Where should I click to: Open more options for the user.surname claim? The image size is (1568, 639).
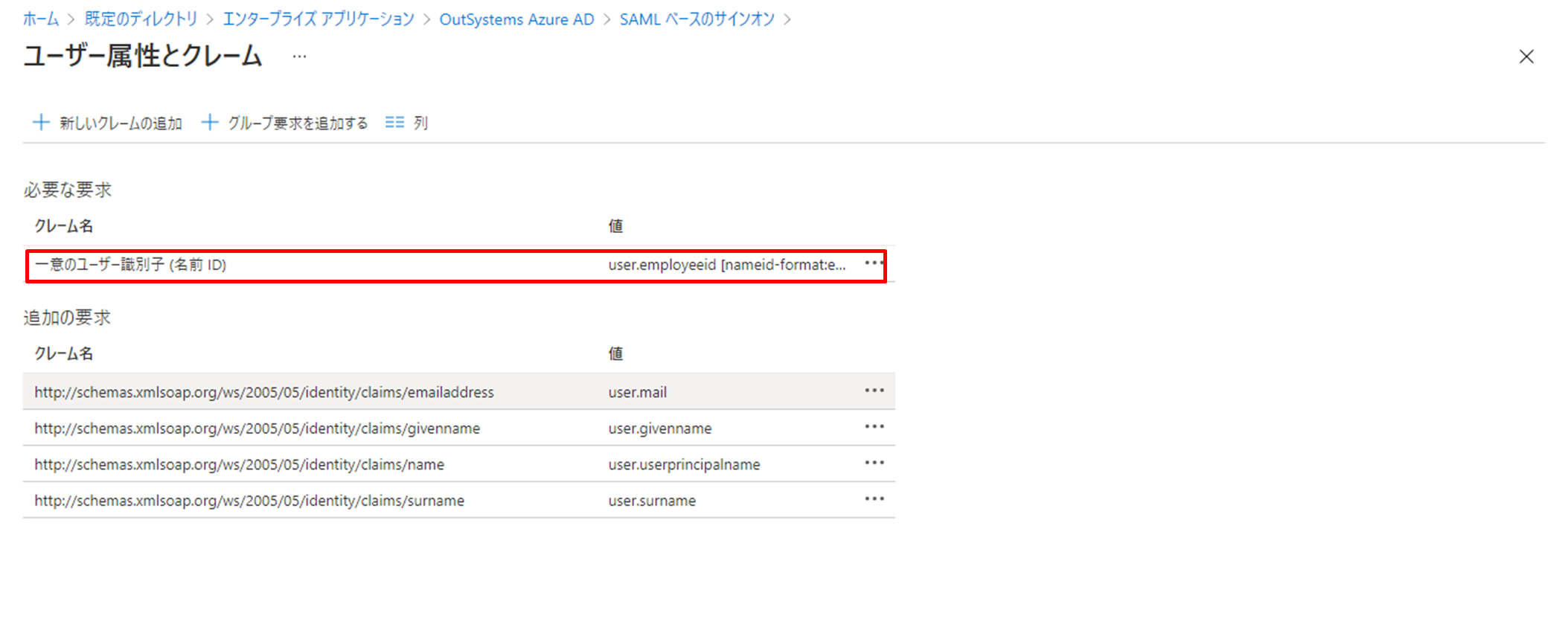click(x=874, y=499)
